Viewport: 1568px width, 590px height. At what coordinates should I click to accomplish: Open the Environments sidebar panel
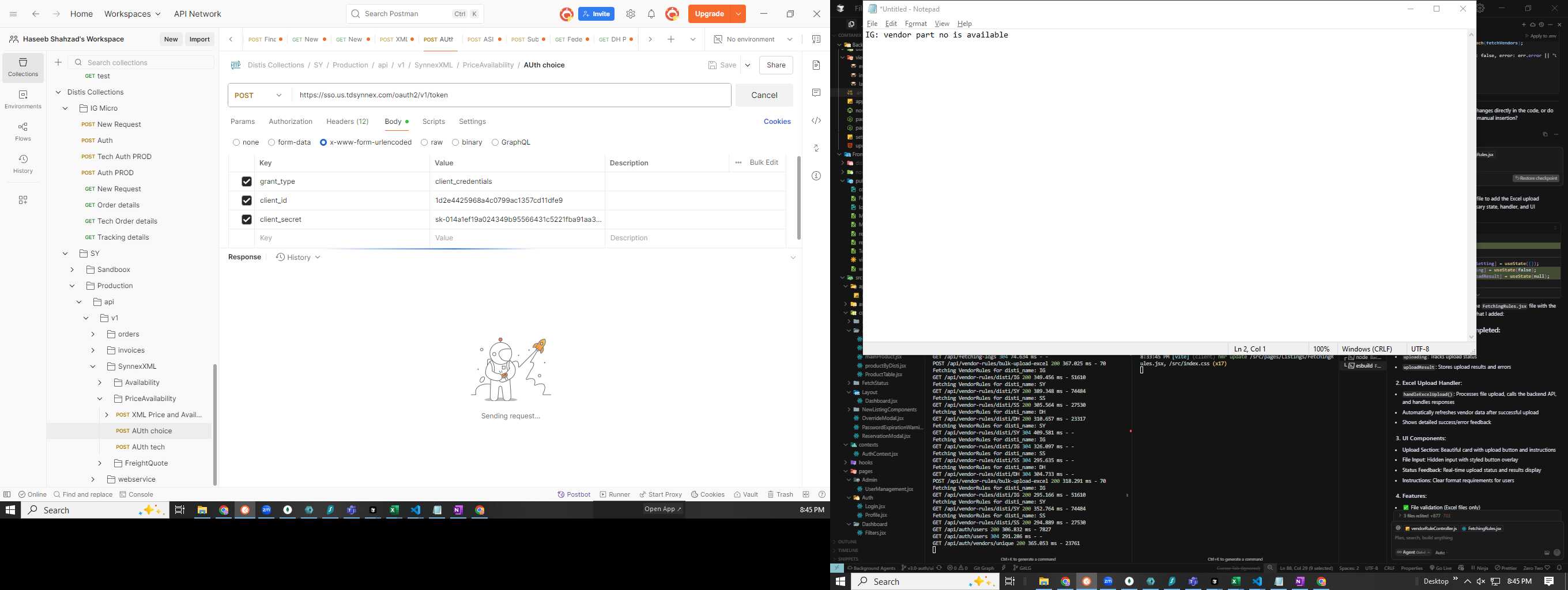tap(23, 100)
